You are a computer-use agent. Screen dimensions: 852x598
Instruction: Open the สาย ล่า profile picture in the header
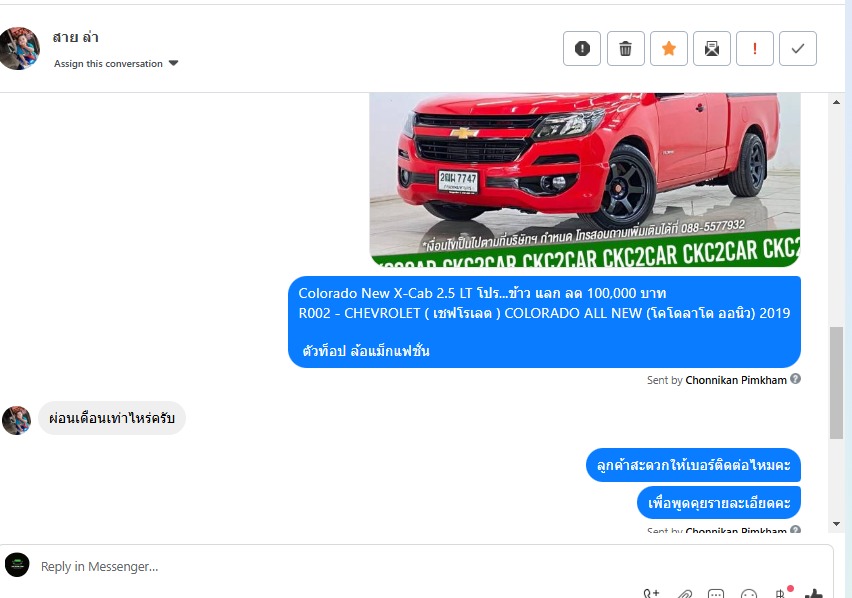[19, 48]
